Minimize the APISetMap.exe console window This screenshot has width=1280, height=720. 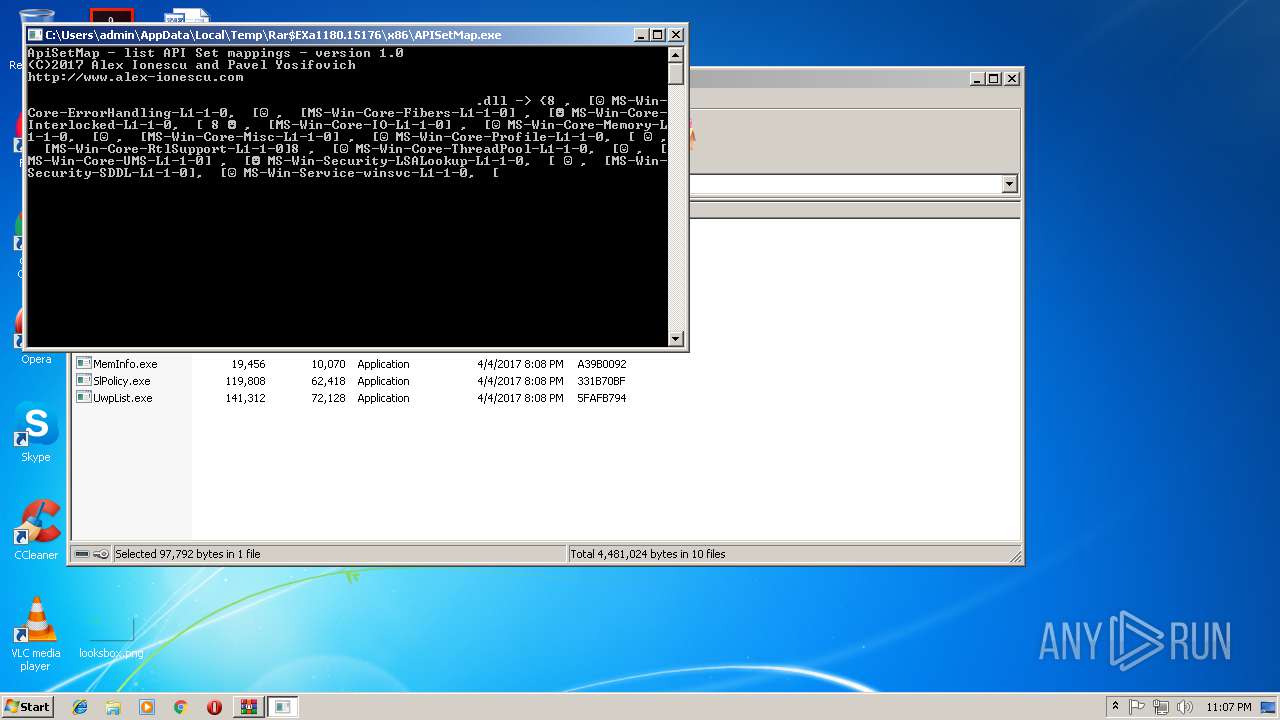click(641, 35)
